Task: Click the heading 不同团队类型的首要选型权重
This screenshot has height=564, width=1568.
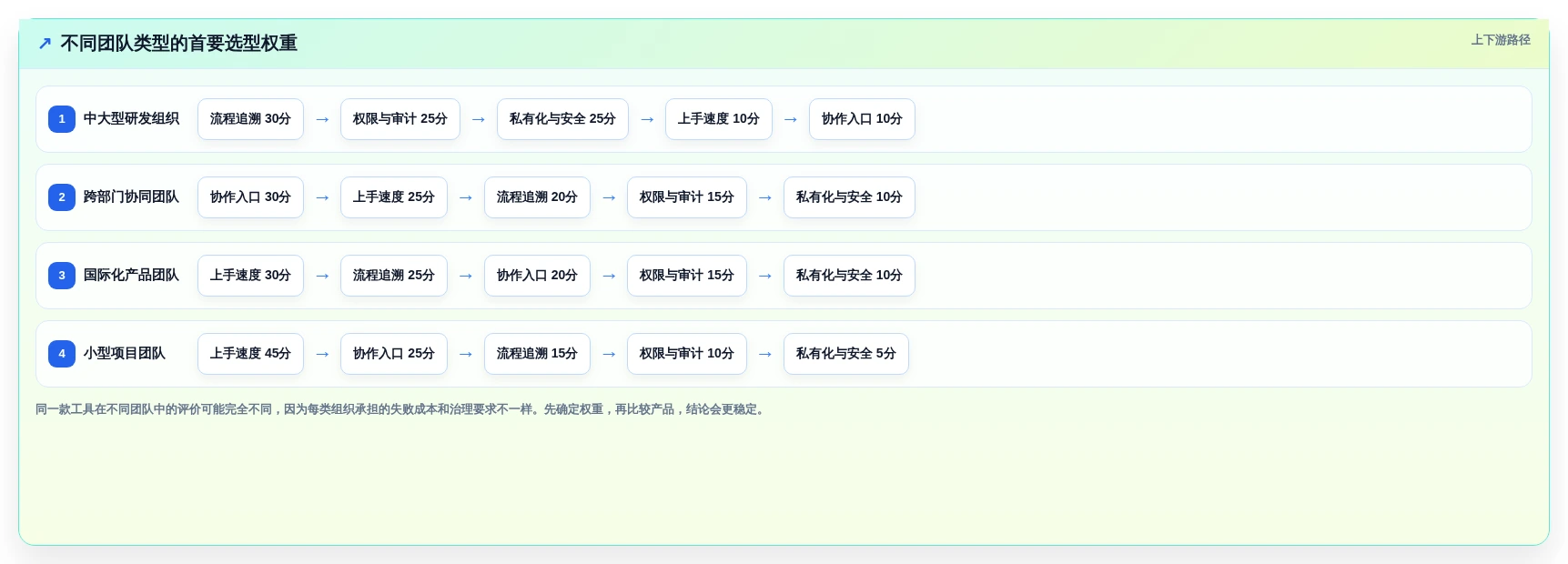Action: point(178,44)
